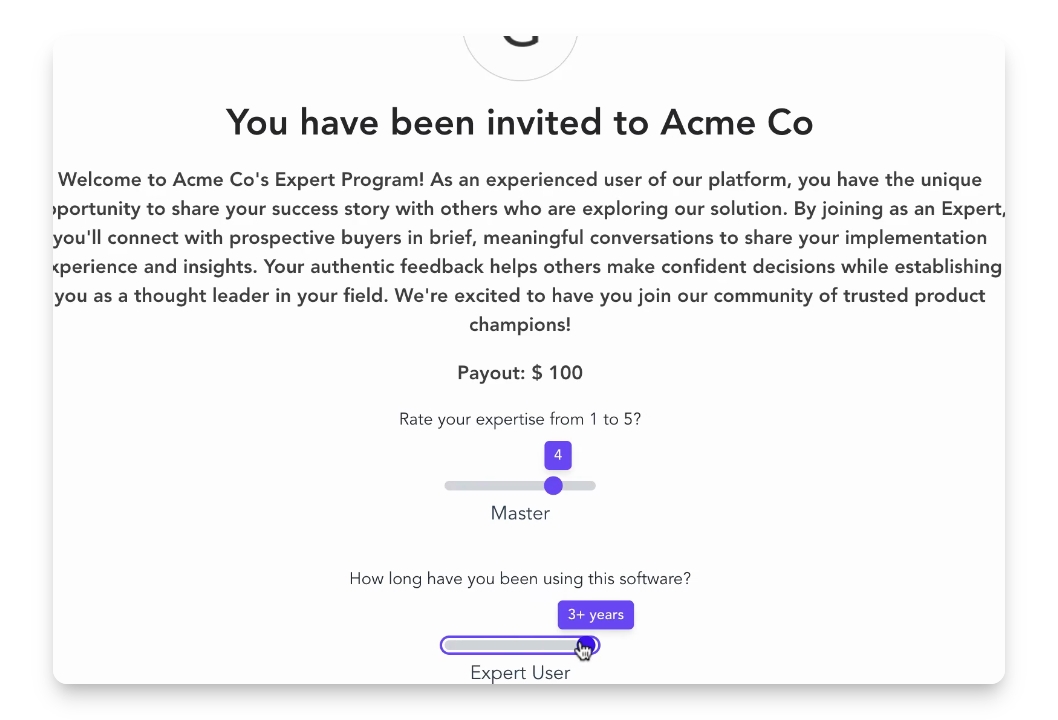Click the "Payout: $ 100" text
The height and width of the screenshot is (720, 1058).
[x=520, y=373]
